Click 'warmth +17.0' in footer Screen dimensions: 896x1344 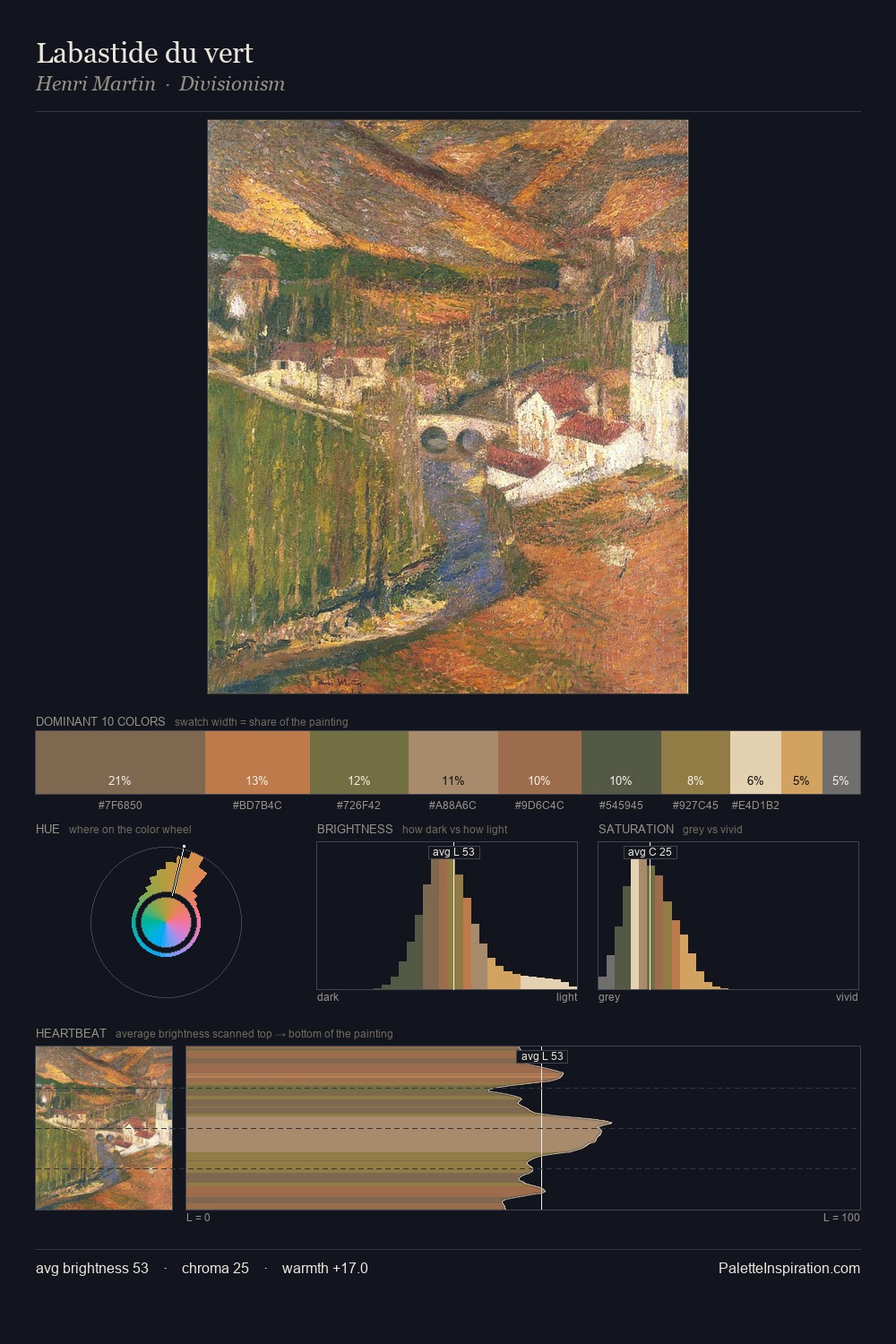pos(325,1268)
